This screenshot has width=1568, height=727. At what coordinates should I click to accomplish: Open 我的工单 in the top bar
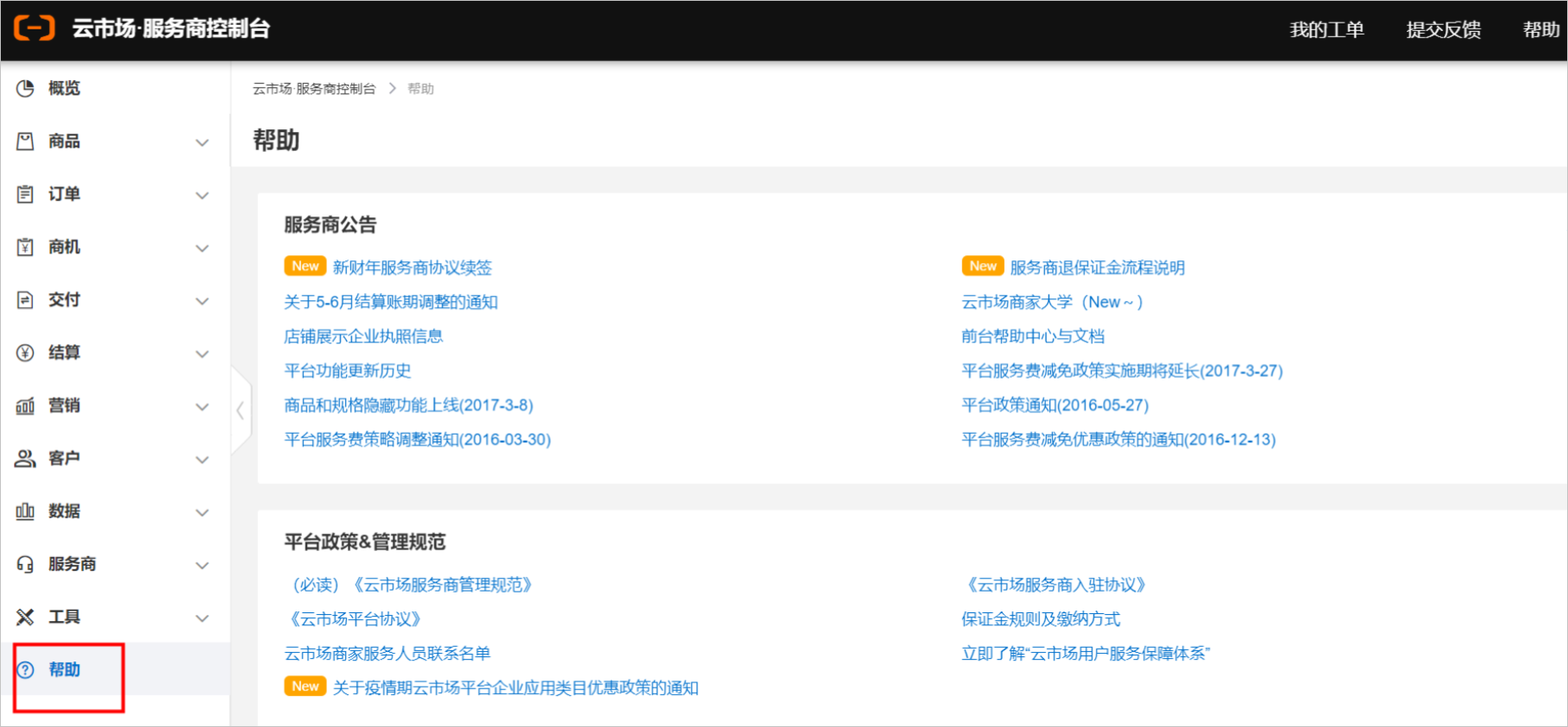pyautogui.click(x=1326, y=30)
